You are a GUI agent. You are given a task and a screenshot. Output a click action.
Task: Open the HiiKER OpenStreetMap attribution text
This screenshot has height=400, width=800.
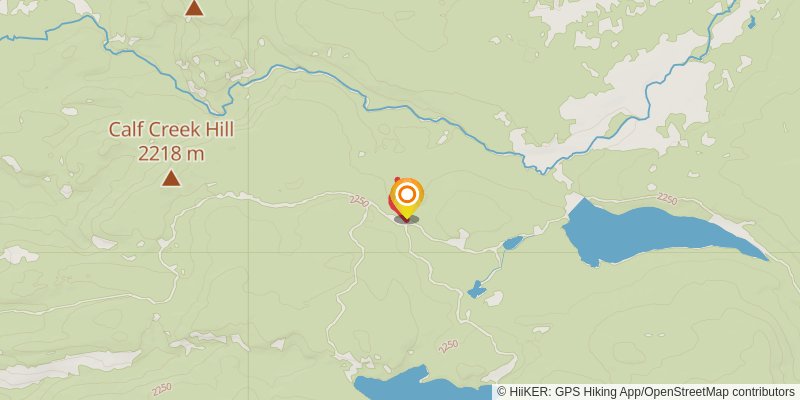point(646,391)
